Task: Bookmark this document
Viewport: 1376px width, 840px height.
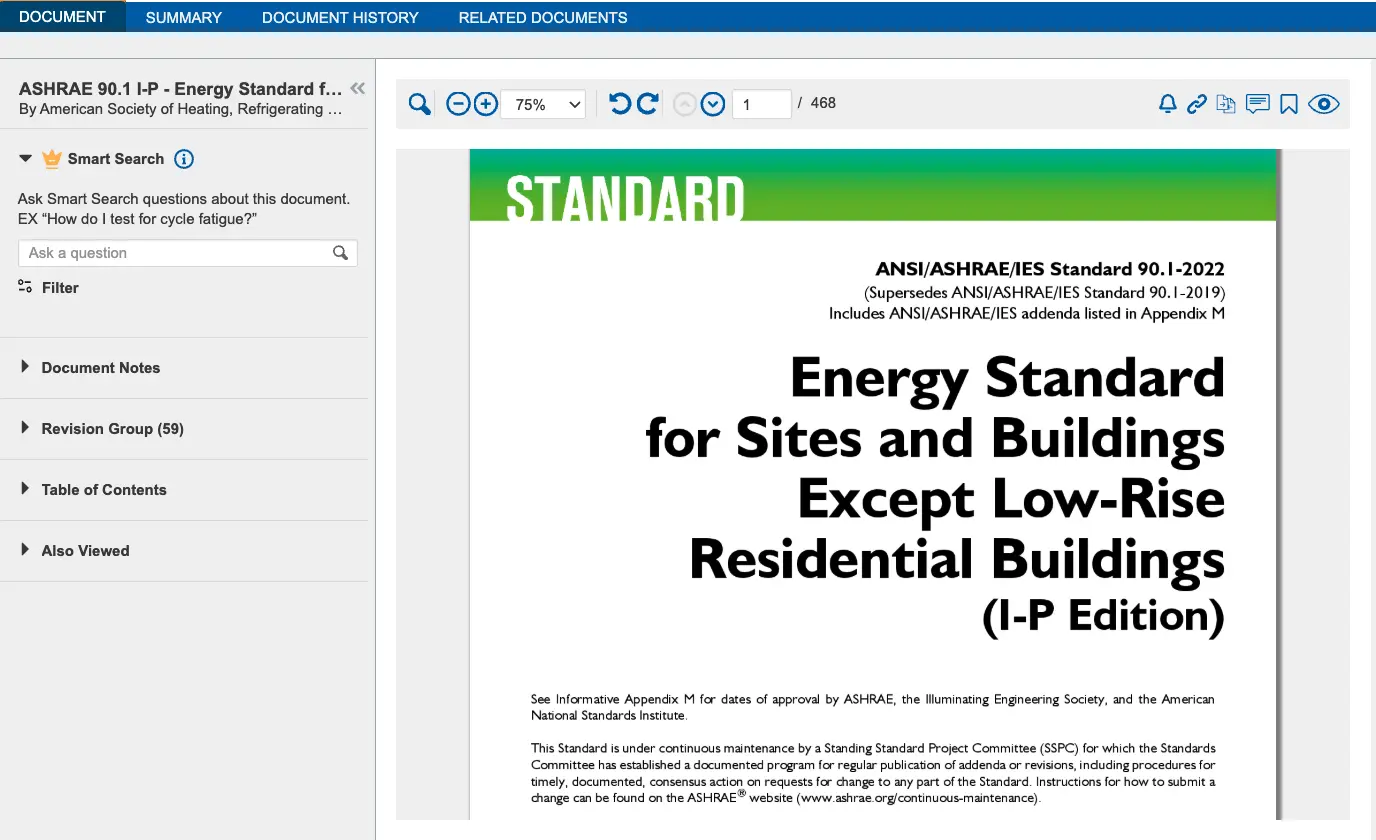Action: point(1289,104)
